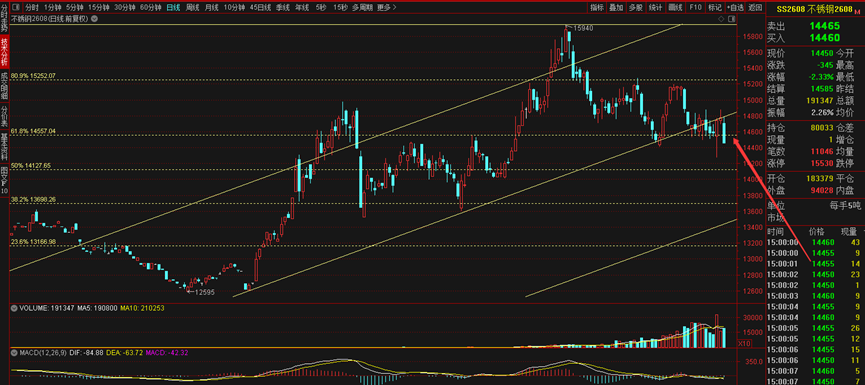Click the 61.8% Fibonacci level line label
This screenshot has height=385, width=865.
point(34,131)
